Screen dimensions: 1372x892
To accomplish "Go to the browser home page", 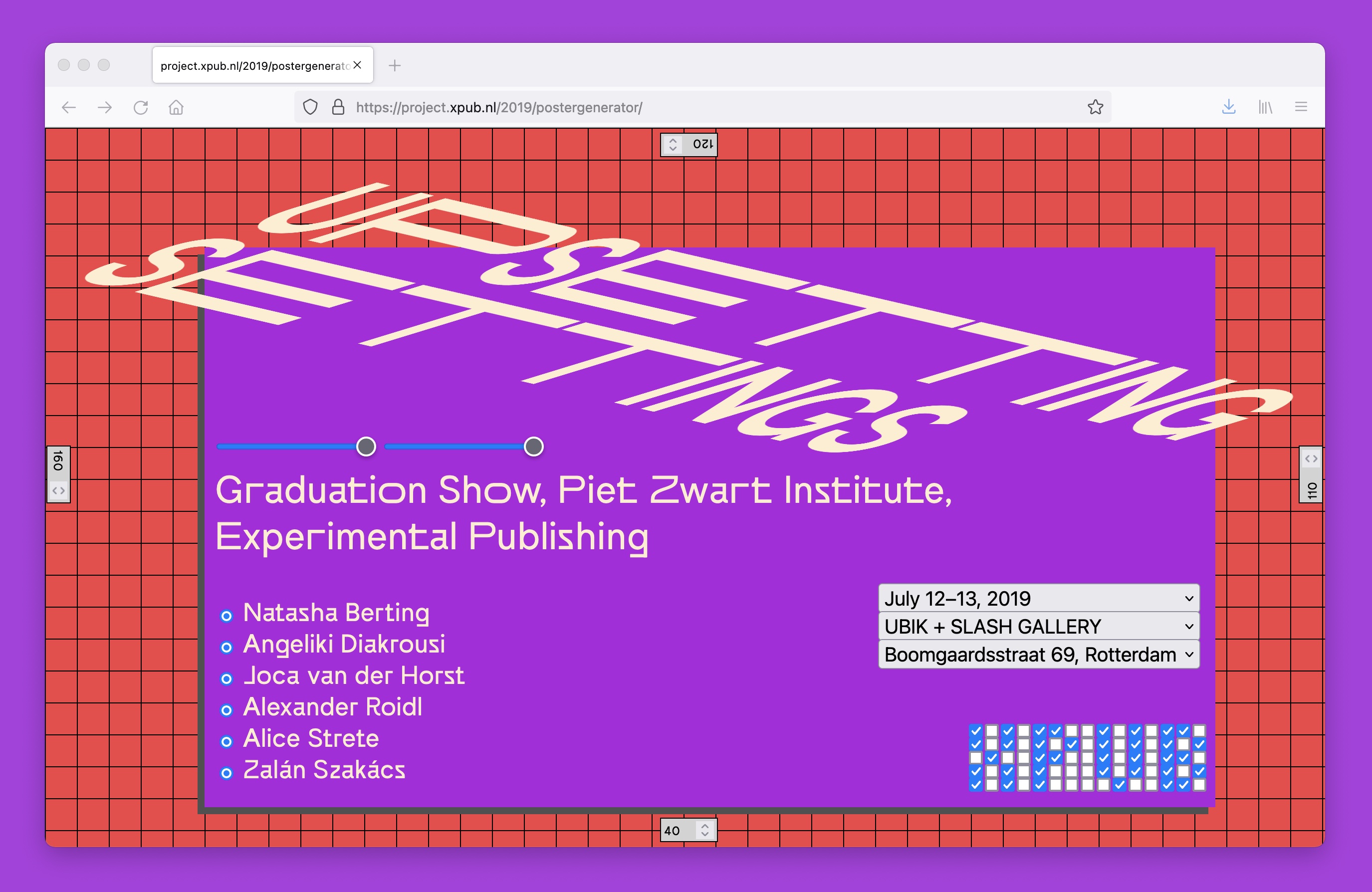I will tap(176, 107).
